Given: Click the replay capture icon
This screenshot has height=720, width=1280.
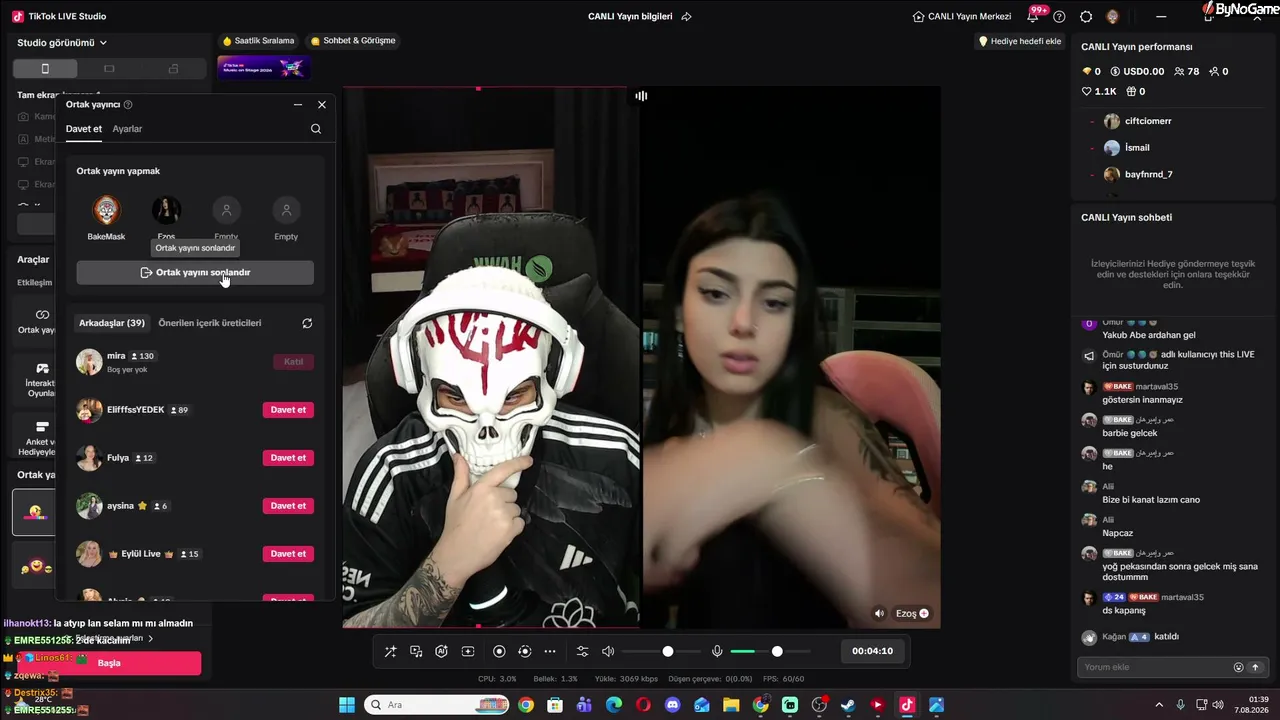Looking at the screenshot, I should pos(525,652).
